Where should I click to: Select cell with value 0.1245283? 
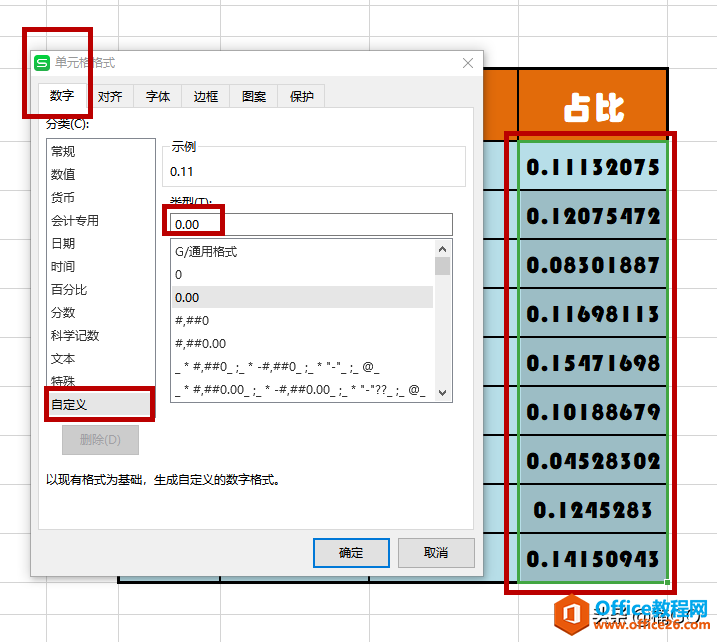tap(593, 509)
